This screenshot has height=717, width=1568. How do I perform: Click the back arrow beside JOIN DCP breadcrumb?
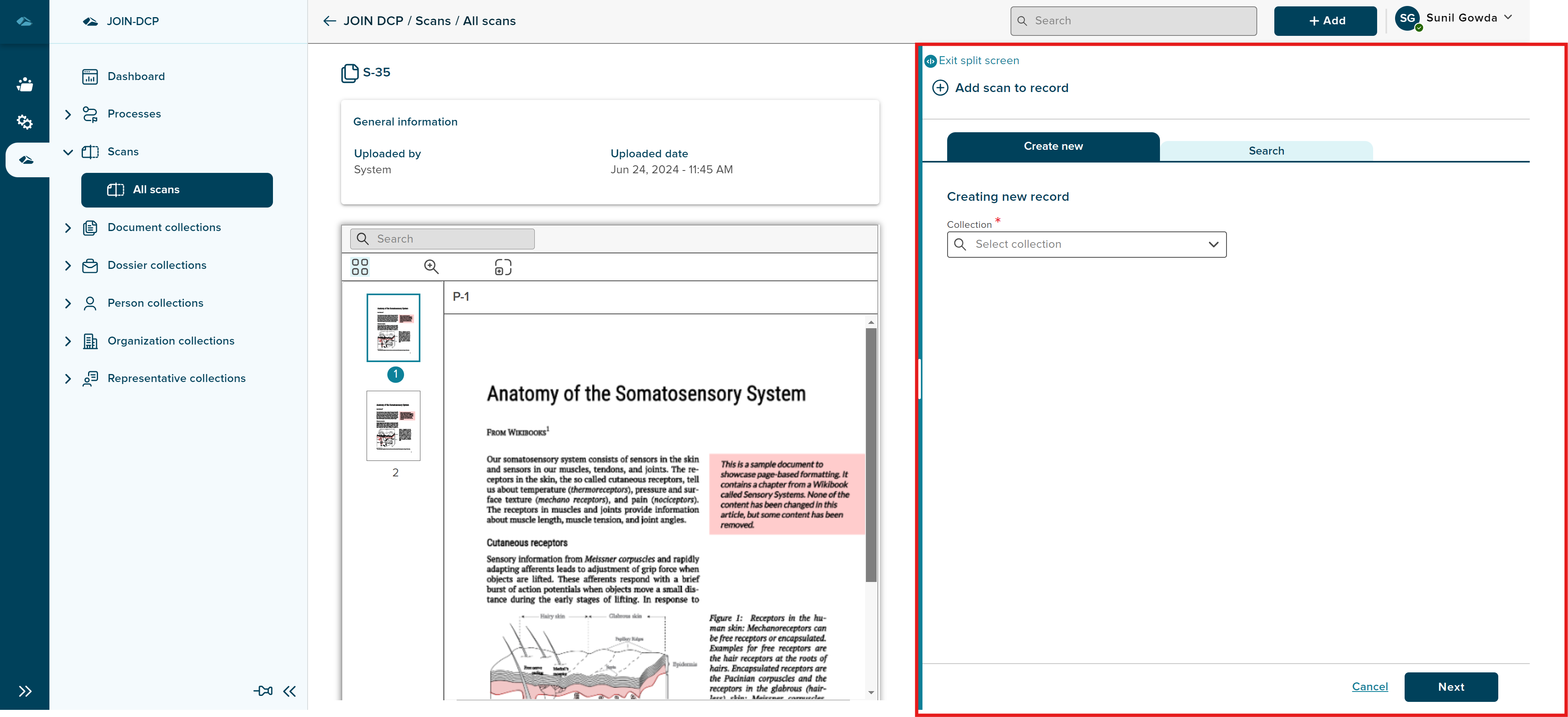[329, 21]
